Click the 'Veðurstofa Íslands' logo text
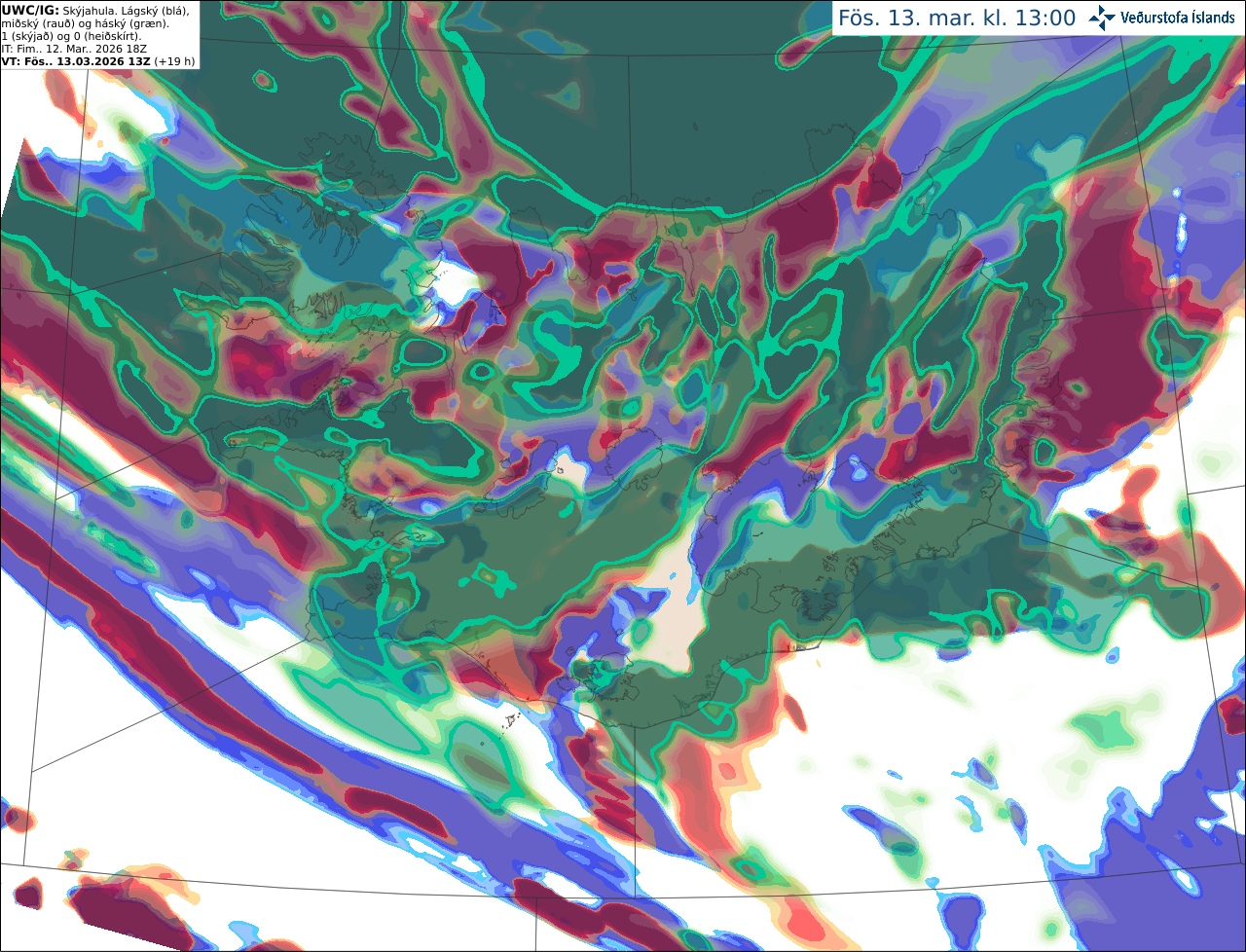This screenshot has width=1246, height=952. (1178, 18)
